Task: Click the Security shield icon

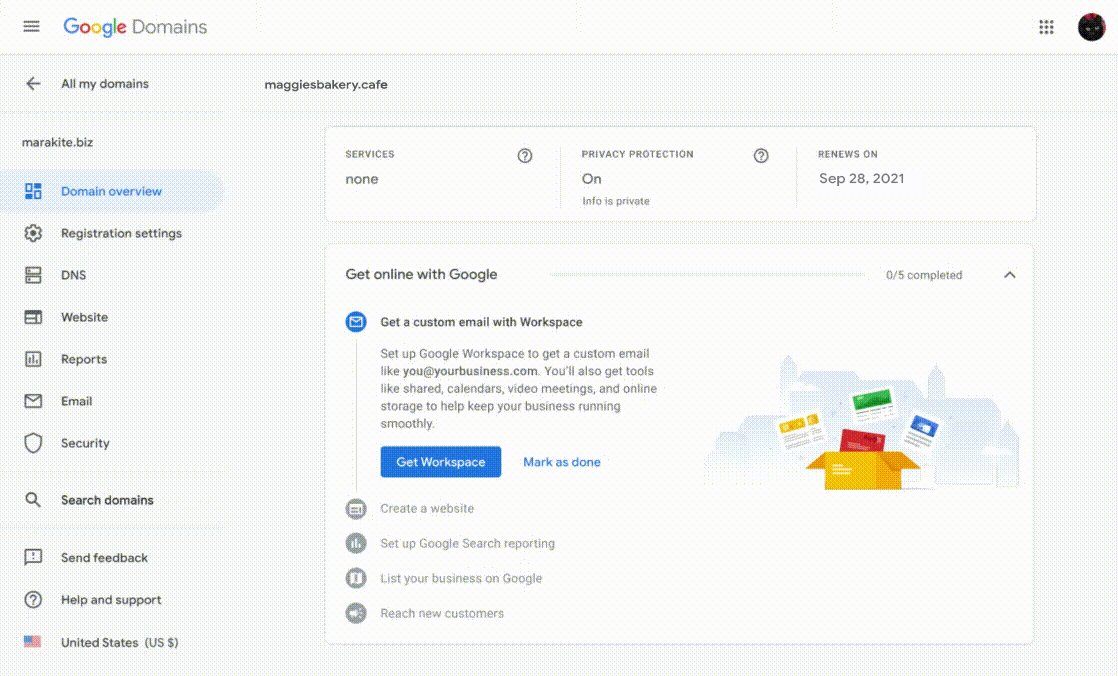Action: click(33, 443)
